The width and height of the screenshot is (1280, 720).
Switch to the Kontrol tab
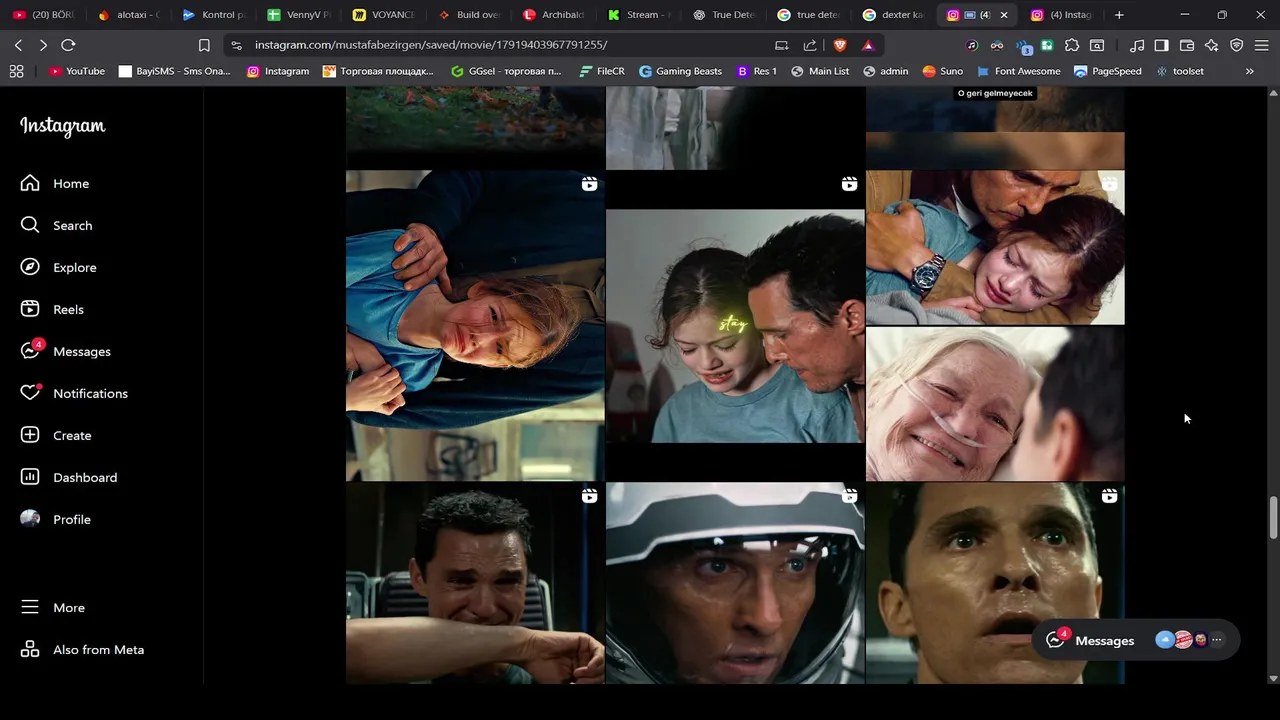tap(215, 15)
